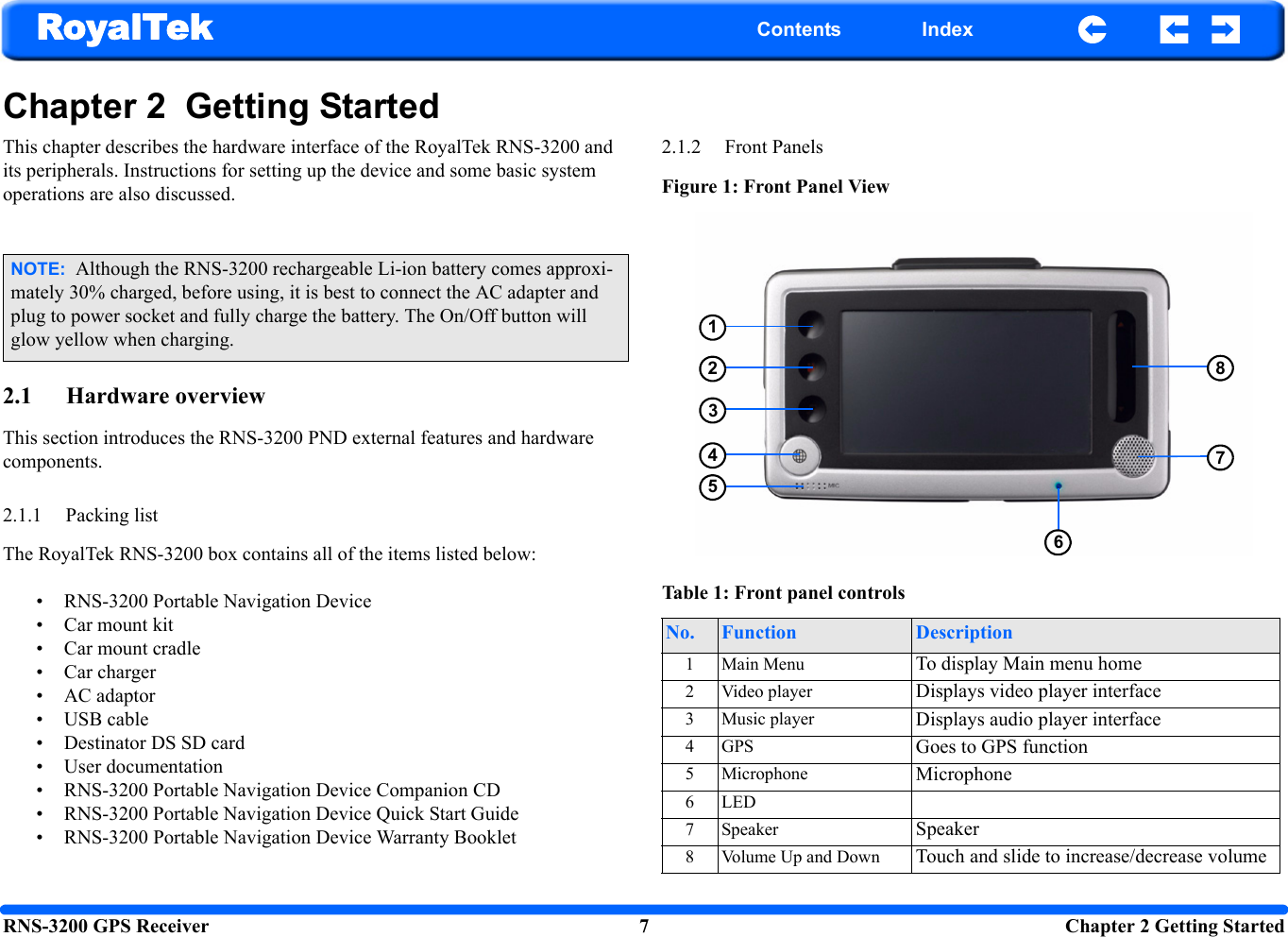This screenshot has width=1288, height=937.
Task: Click the RoyalTek logo in the header
Action: [x=125, y=27]
